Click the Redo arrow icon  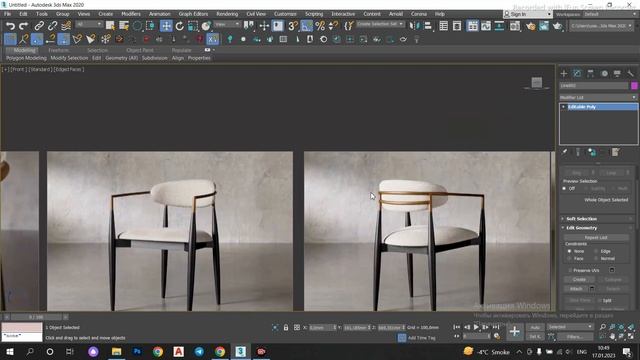point(24,26)
